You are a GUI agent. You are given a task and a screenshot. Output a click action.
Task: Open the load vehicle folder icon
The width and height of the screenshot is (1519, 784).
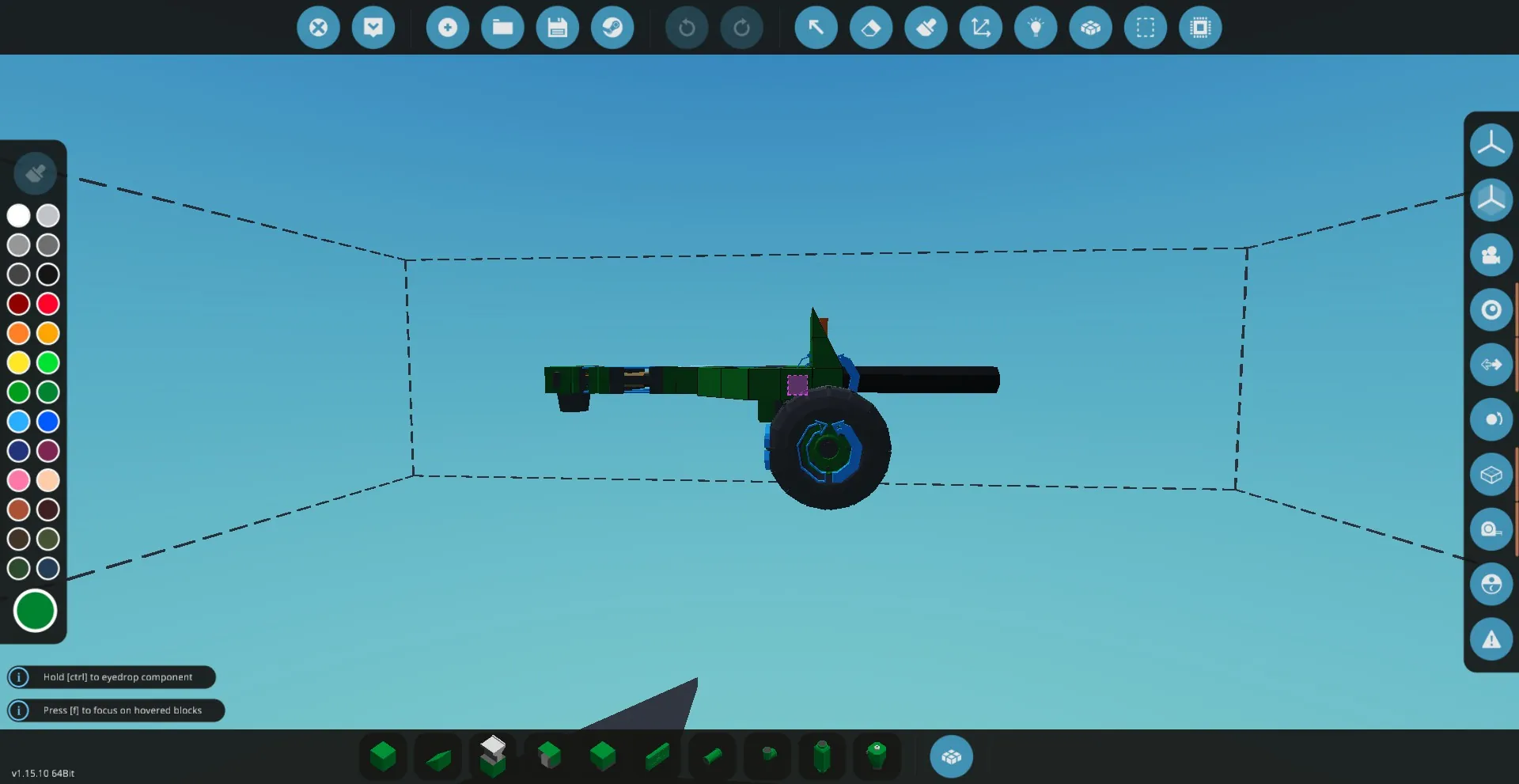point(502,28)
